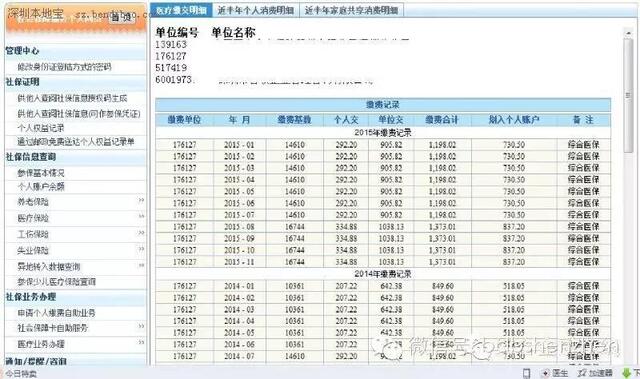Viewport: 640px width, 379px height.
Task: Expand 养老保险 chevron arrow
Action: (141, 200)
